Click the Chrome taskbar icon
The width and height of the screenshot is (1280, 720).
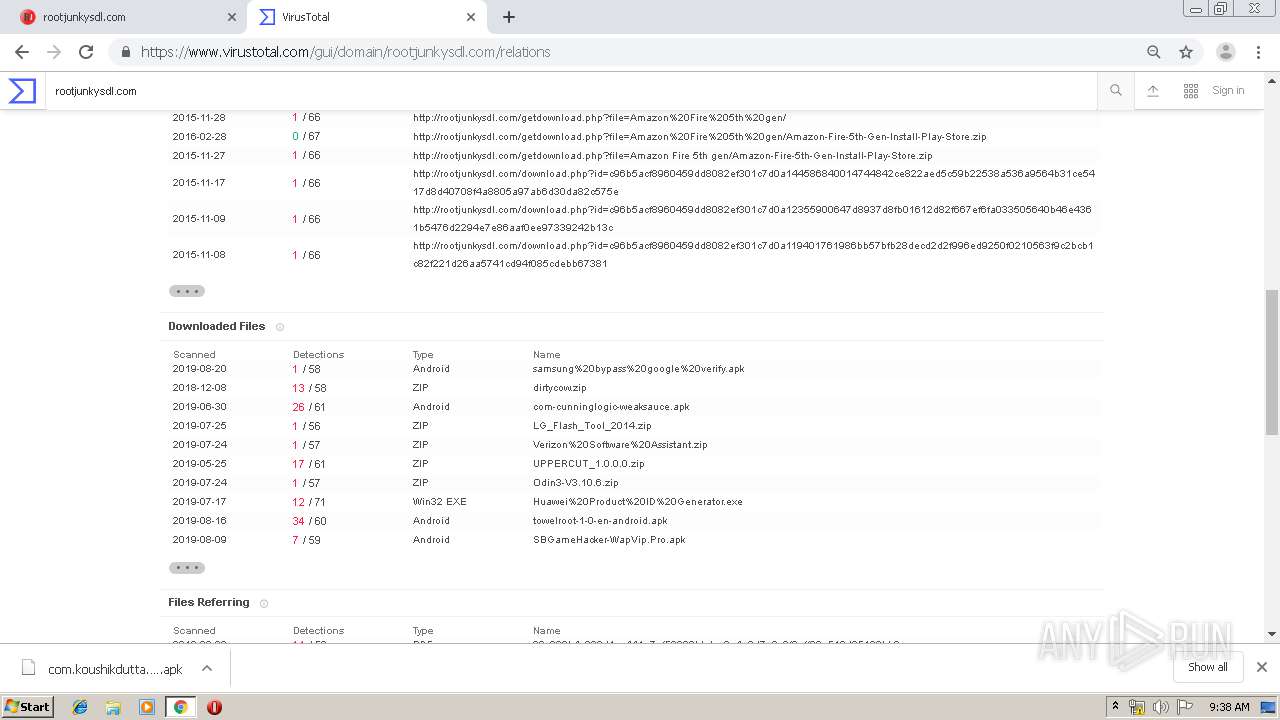pos(180,707)
